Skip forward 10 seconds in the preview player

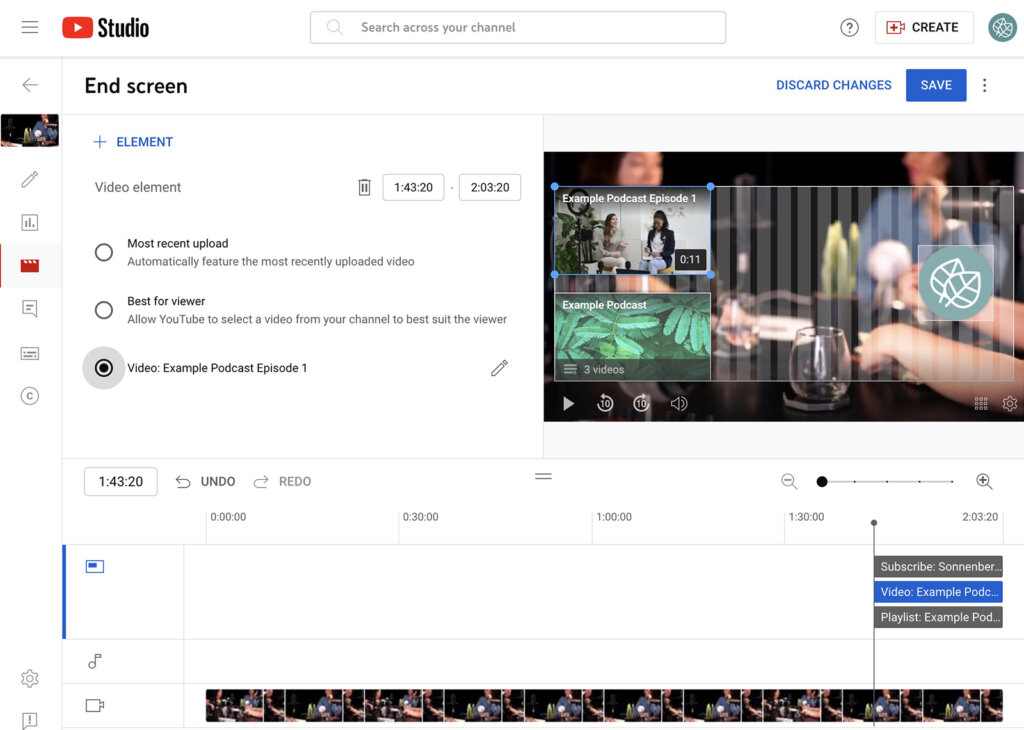click(640, 403)
